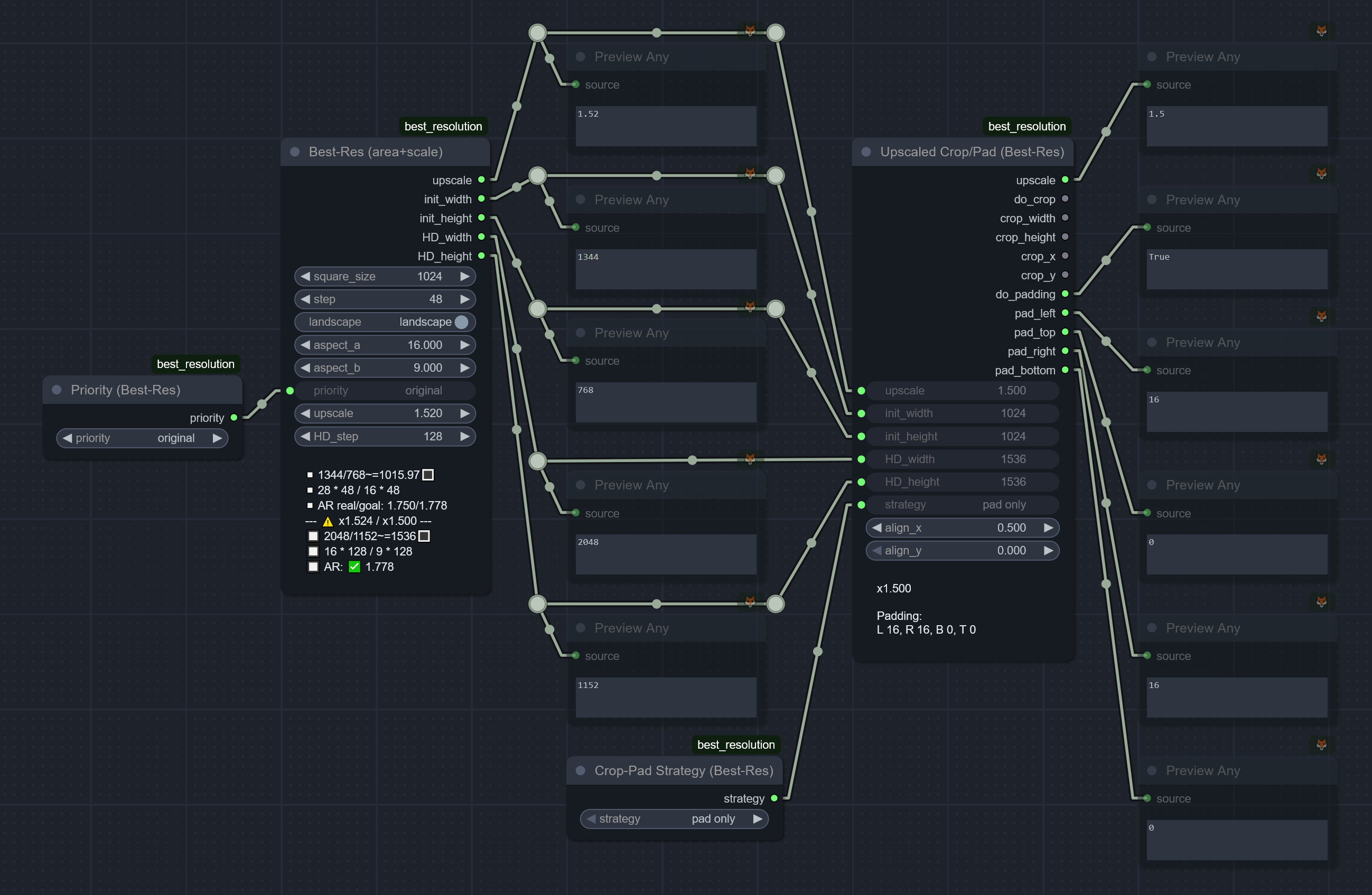Click the 'L 16, R 16, B 0, T 0' padding text
1372x895 pixels.
pyautogui.click(x=926, y=629)
